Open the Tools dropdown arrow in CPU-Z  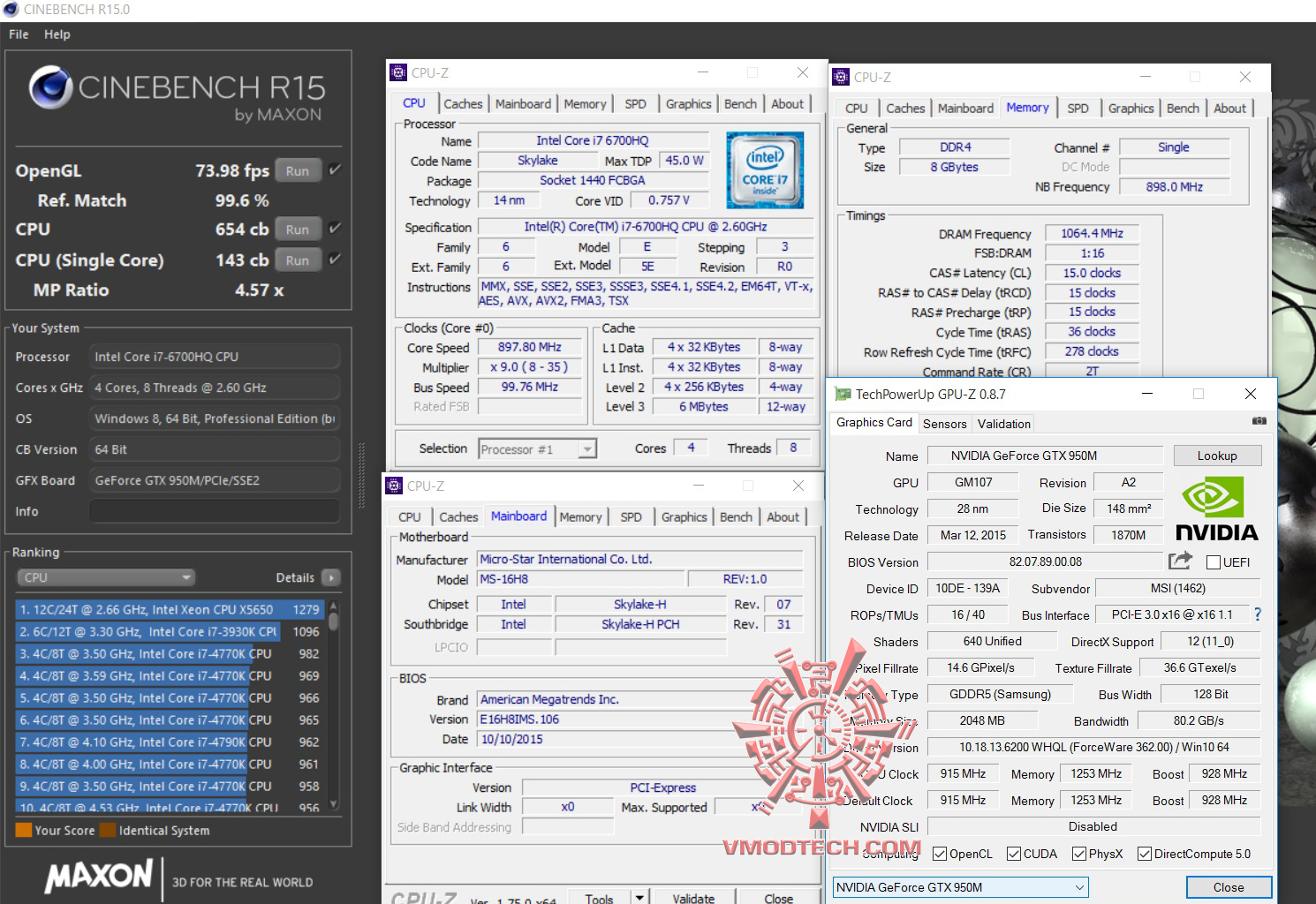point(638,897)
